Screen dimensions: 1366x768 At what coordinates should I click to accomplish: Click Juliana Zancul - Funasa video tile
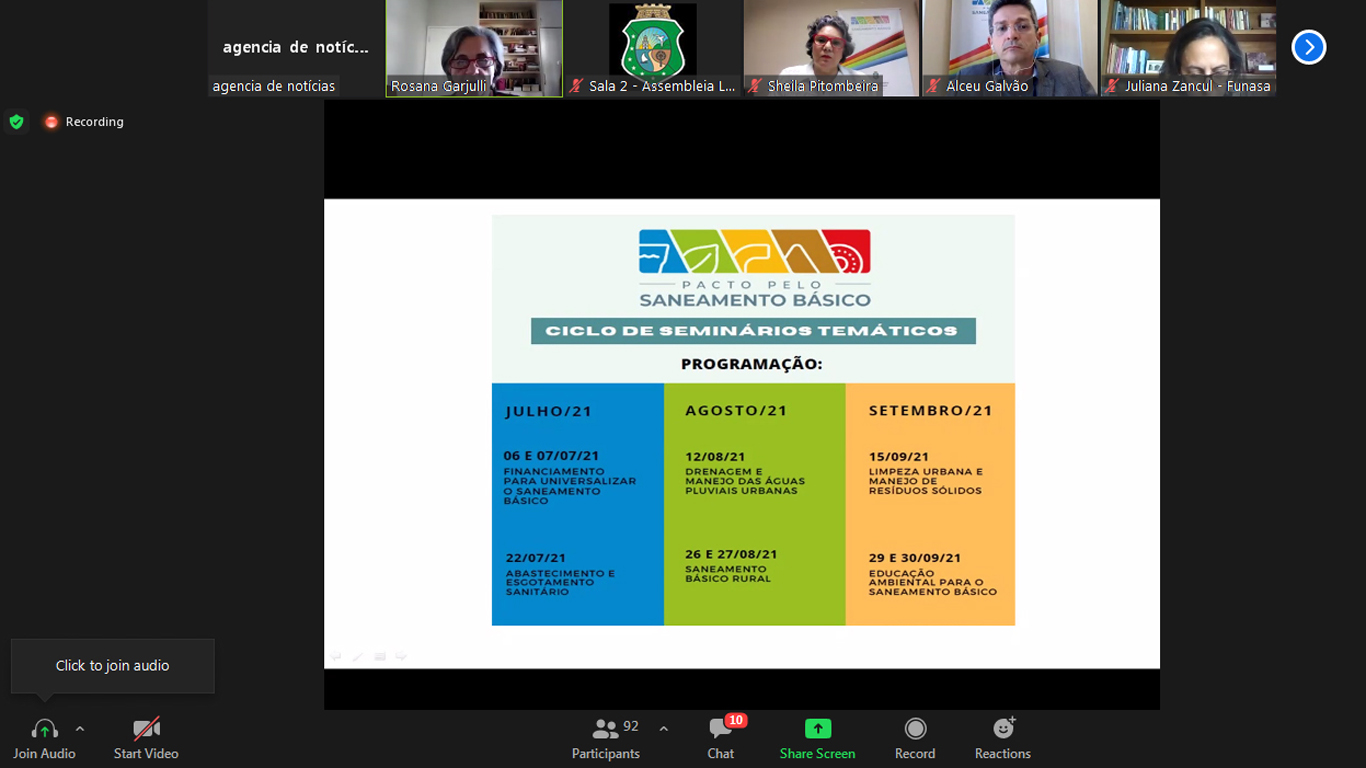pyautogui.click(x=1188, y=48)
